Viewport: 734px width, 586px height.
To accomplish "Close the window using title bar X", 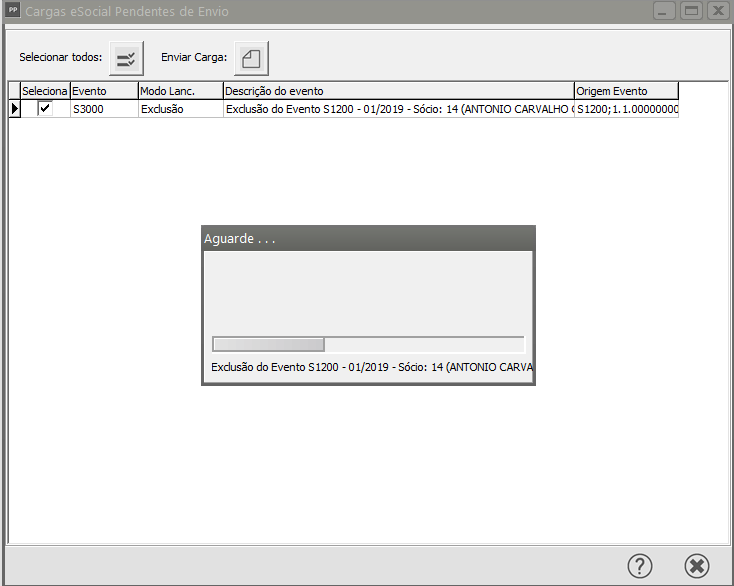I will click(x=716, y=11).
